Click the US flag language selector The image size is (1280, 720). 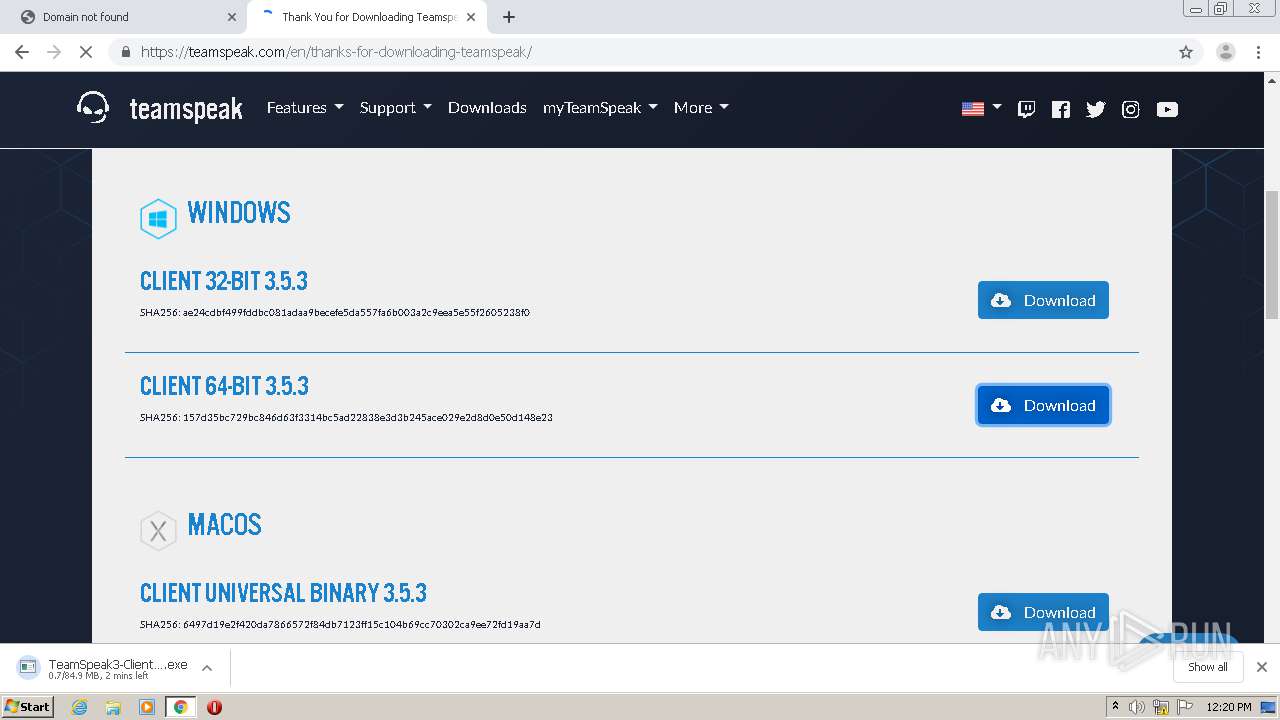click(981, 108)
